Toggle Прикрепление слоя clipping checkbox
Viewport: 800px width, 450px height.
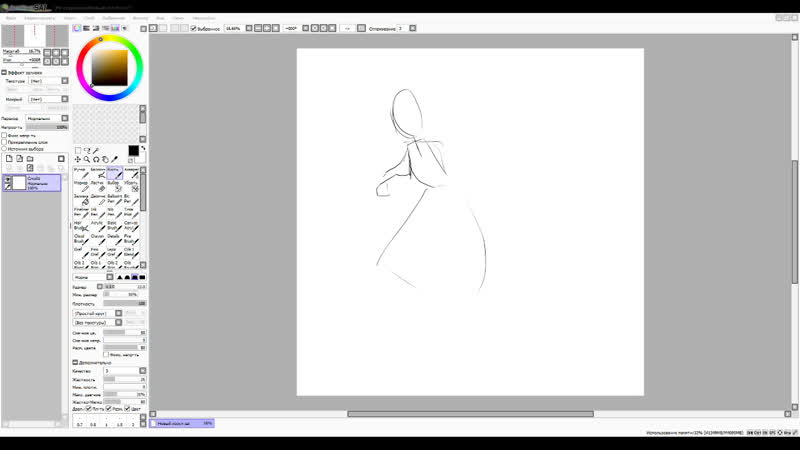[4, 142]
